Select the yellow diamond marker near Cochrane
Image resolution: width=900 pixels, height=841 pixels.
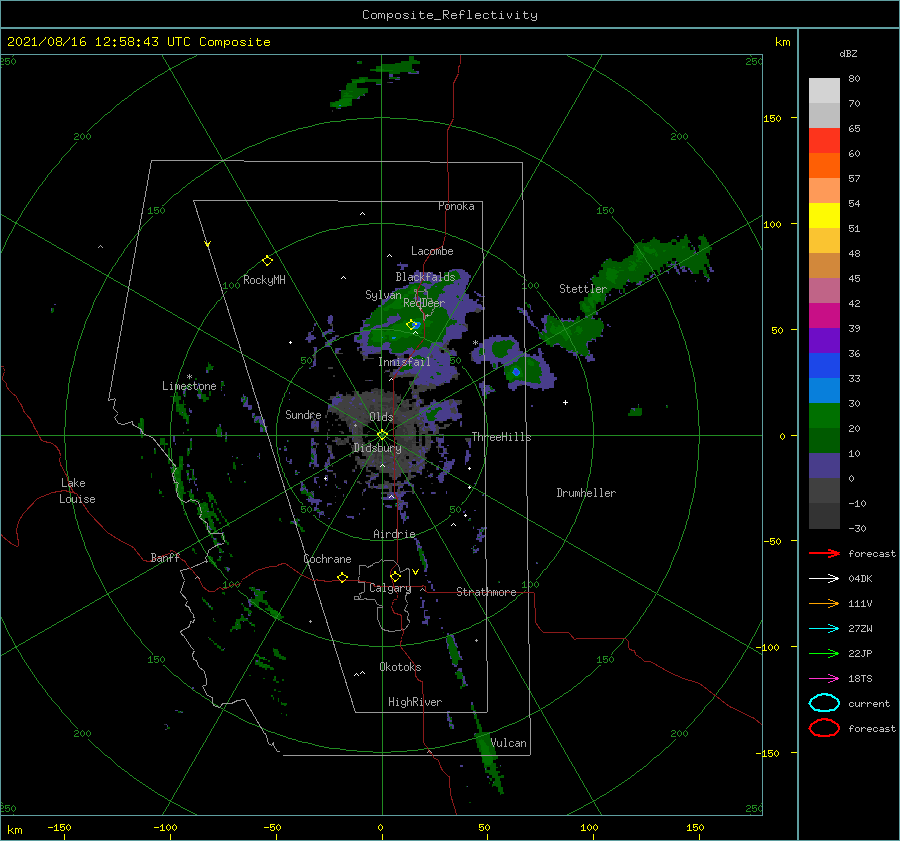coord(342,577)
